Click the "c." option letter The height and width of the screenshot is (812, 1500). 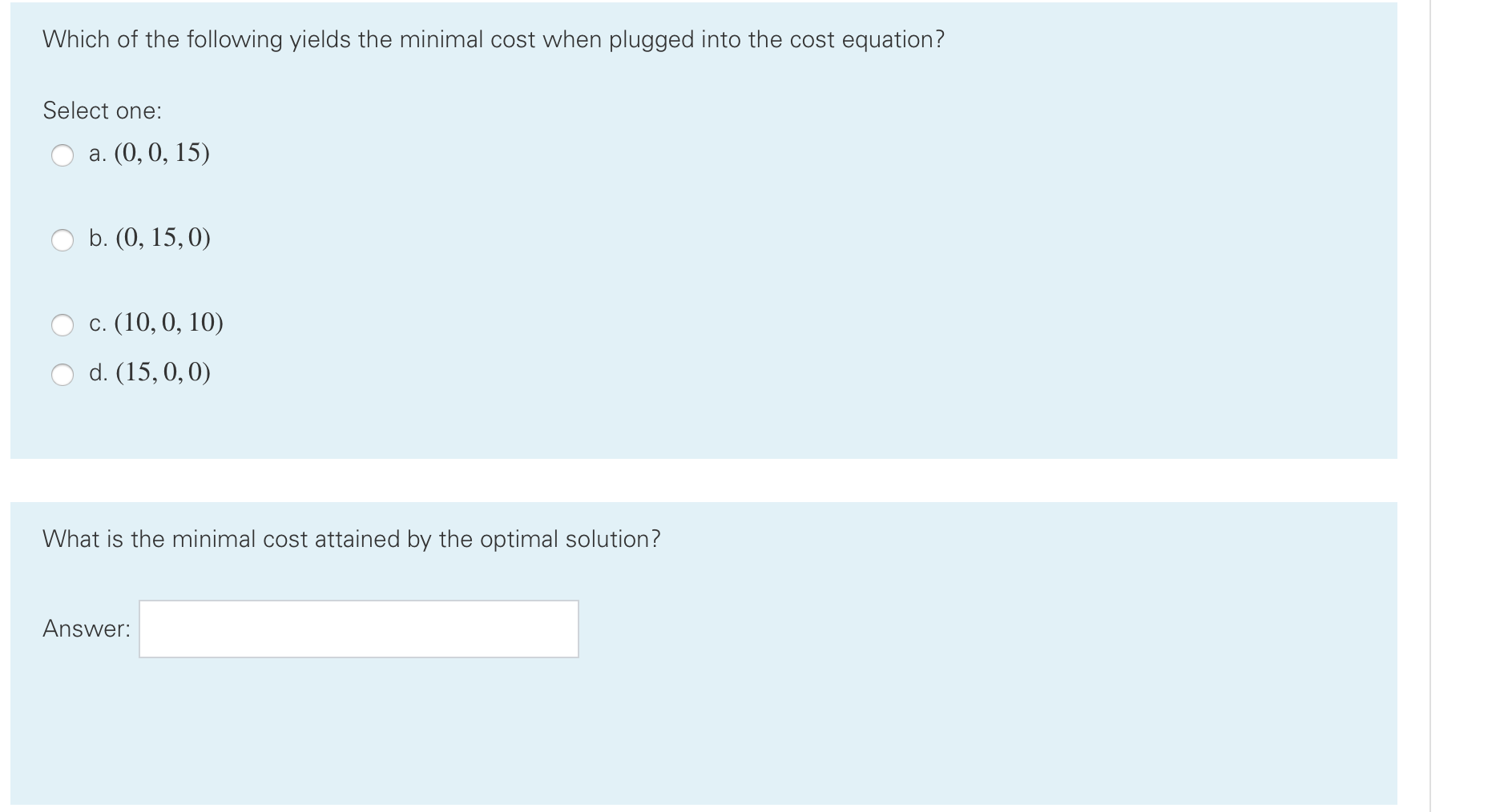click(x=98, y=324)
